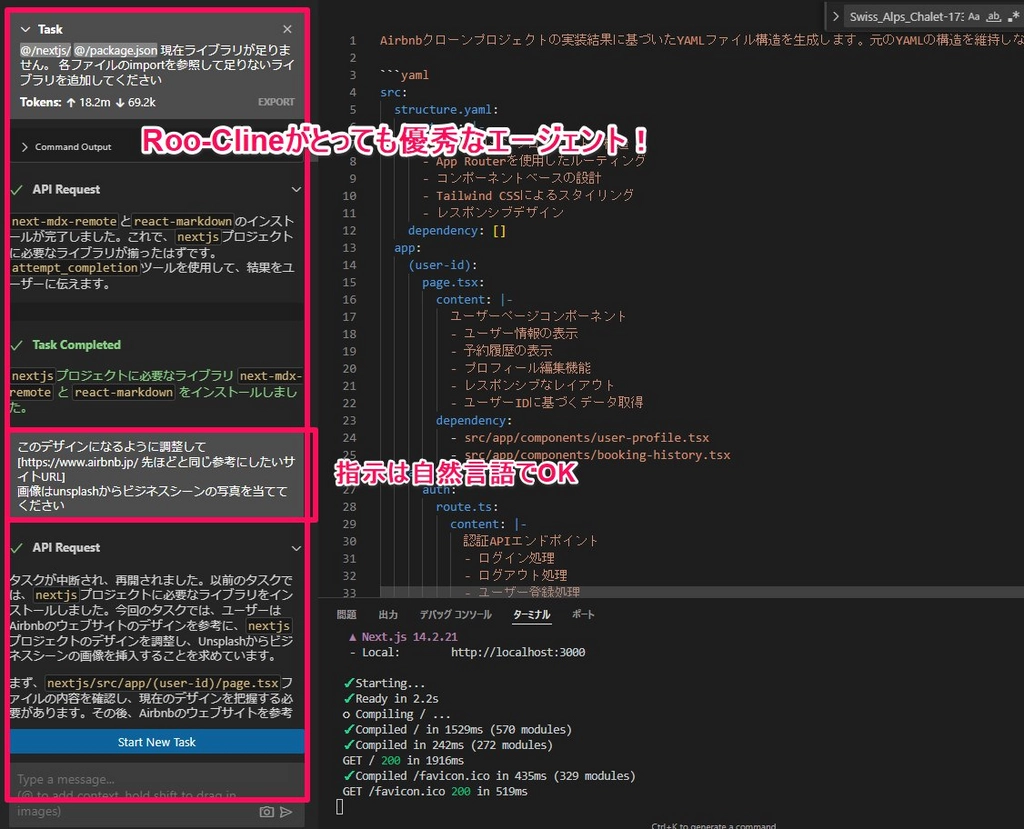Click the editor horizontal scrollbar
Screen dimensions: 1024x829
click(x=702, y=591)
